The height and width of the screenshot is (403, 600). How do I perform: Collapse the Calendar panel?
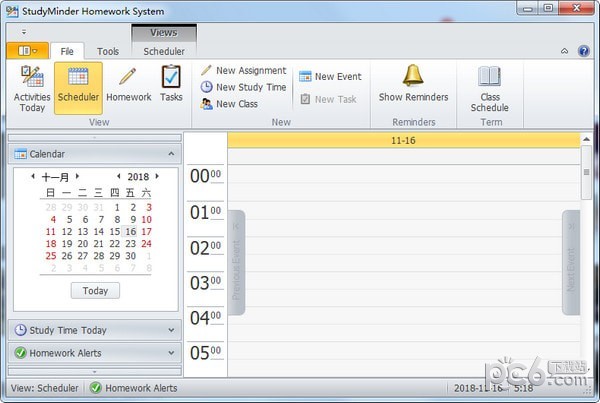171,154
